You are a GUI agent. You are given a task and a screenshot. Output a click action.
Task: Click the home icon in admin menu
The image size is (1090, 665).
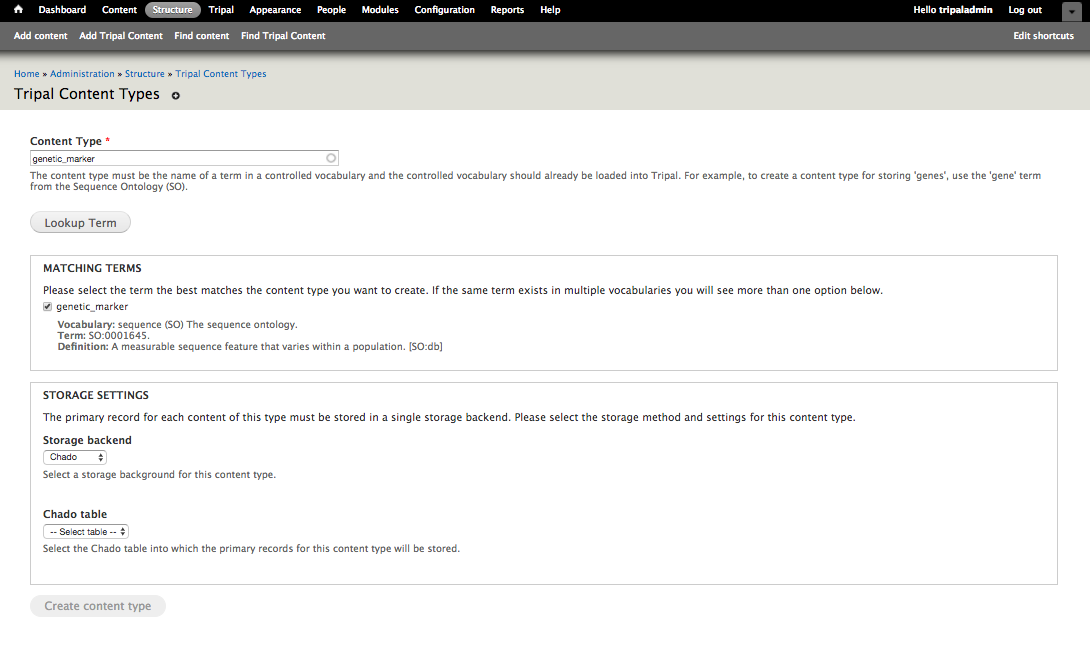point(18,10)
